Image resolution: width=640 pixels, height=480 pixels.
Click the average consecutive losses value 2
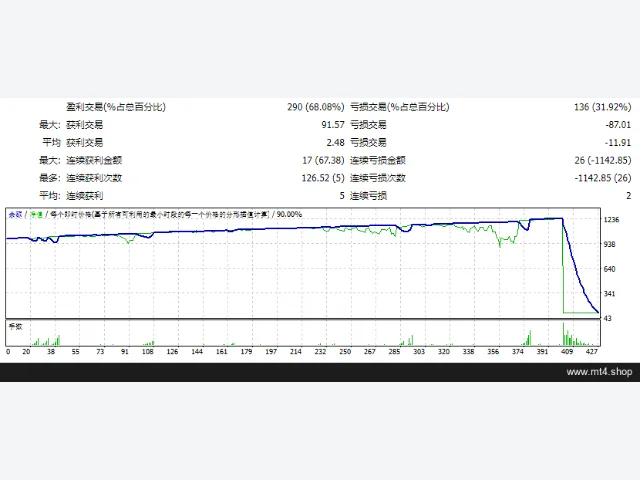tap(629, 196)
